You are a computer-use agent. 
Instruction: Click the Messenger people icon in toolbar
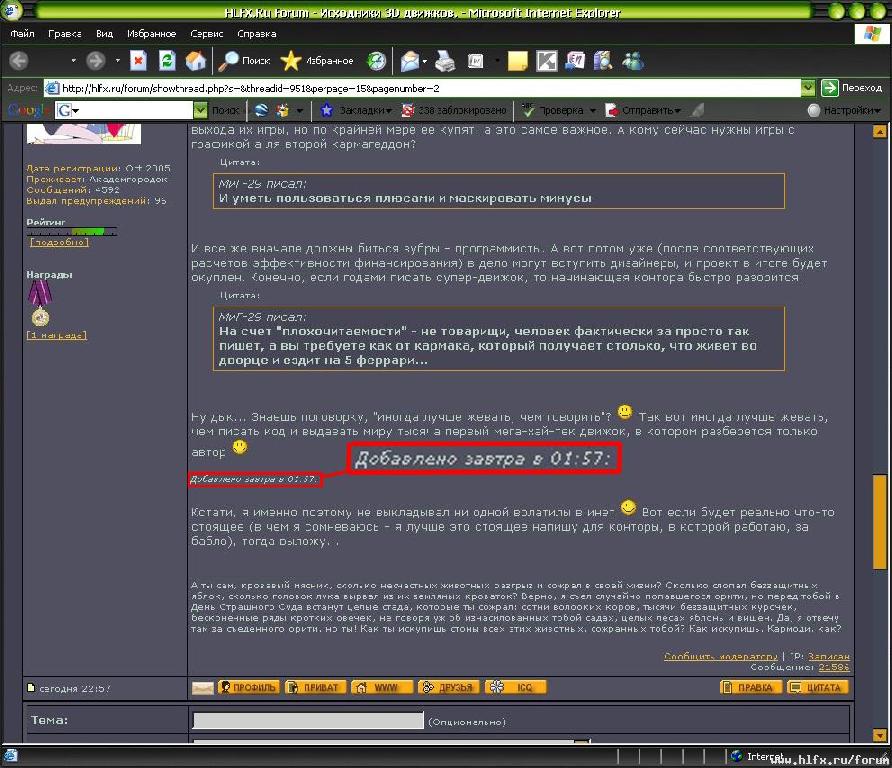633,61
